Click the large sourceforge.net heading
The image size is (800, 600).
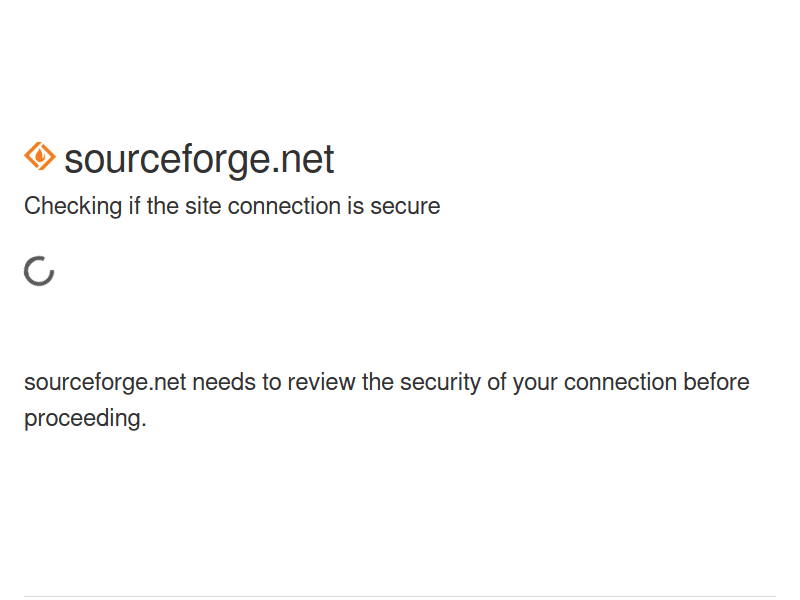[x=199, y=159]
